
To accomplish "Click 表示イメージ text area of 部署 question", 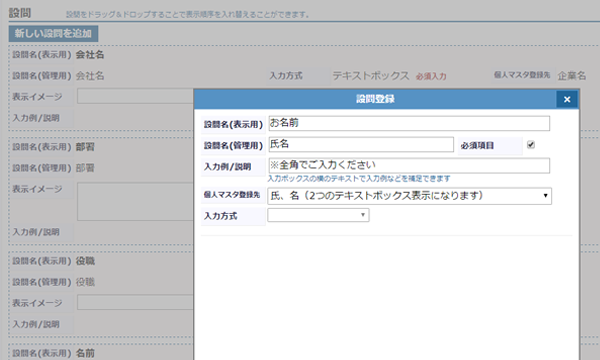I will 135,202.
